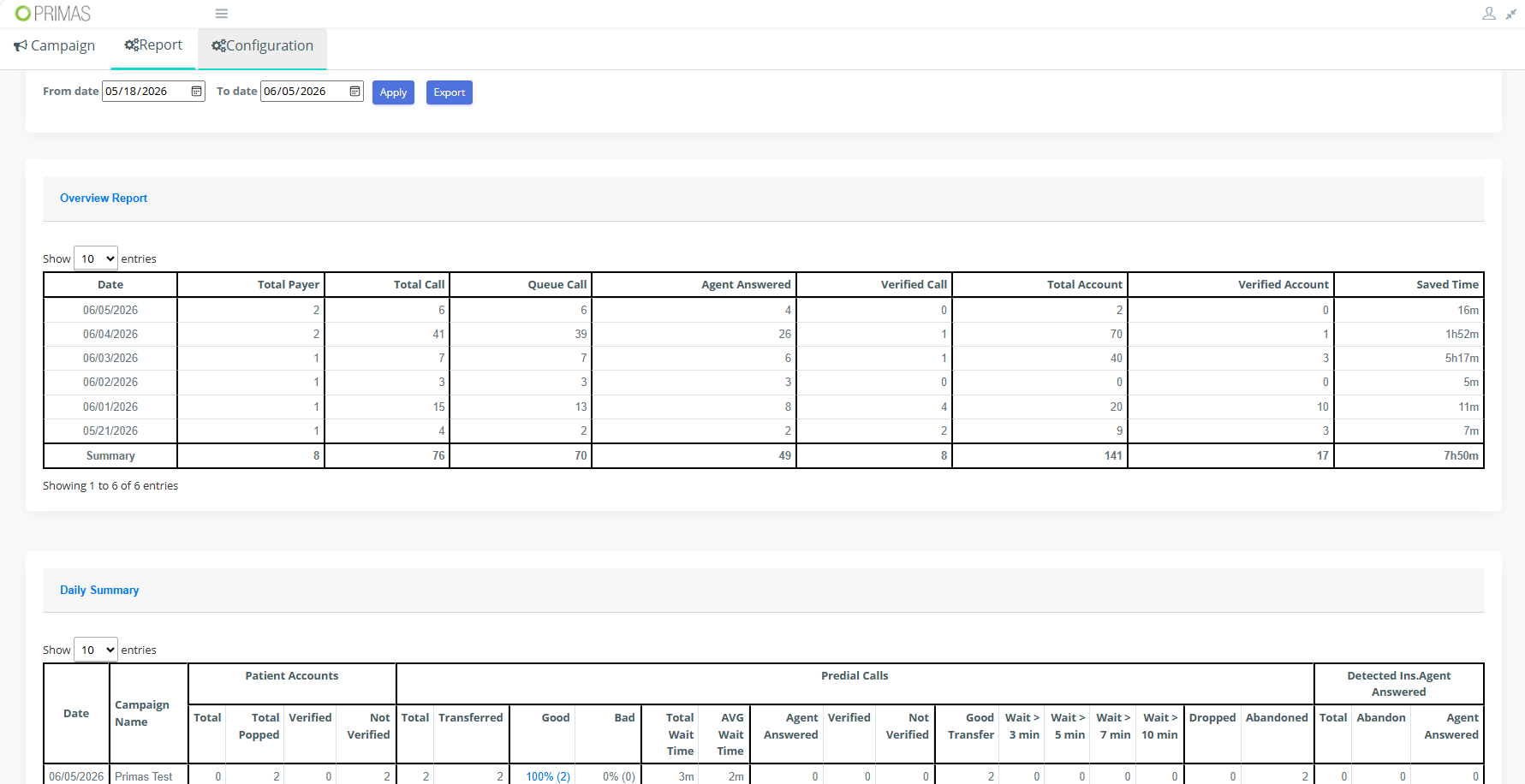Click the Daily Summary heading
The height and width of the screenshot is (784, 1525).
pyautogui.click(x=99, y=590)
